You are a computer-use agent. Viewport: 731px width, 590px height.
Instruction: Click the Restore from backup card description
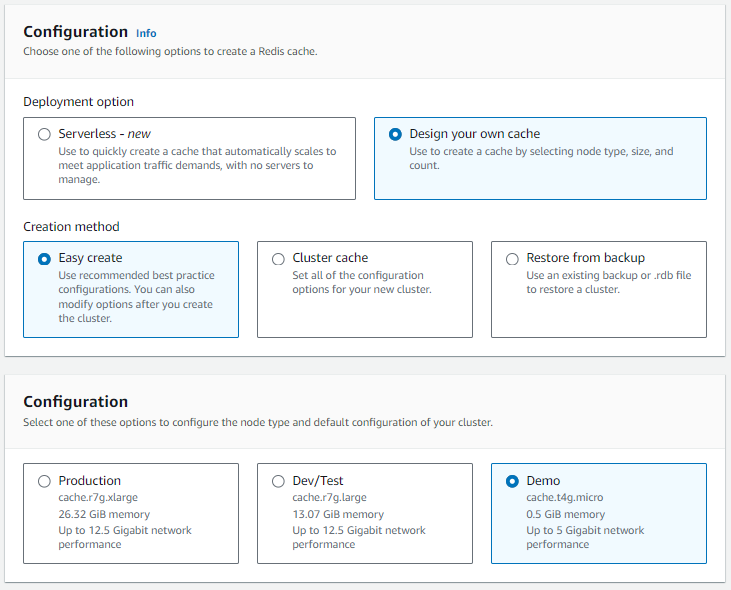coord(608,282)
